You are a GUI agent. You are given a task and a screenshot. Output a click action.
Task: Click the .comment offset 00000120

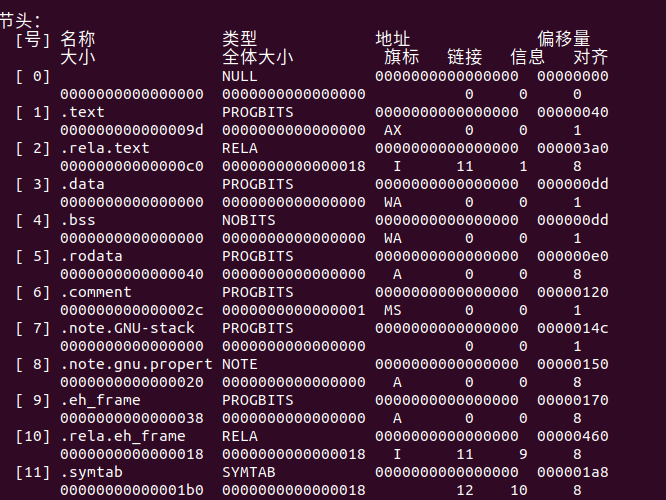(573, 292)
